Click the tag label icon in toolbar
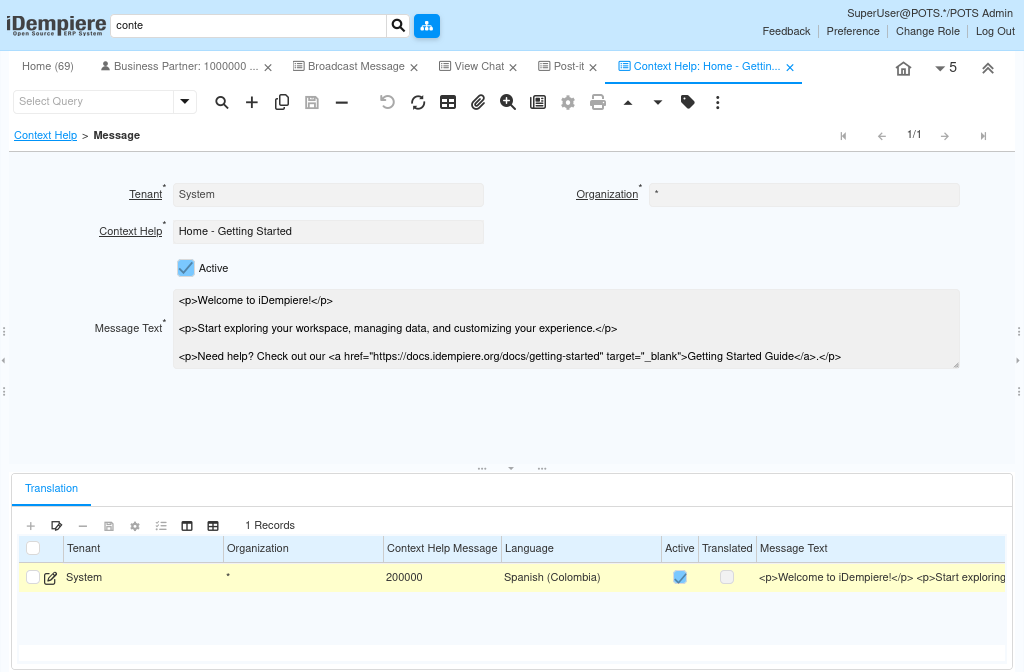This screenshot has width=1024, height=672. (x=687, y=102)
